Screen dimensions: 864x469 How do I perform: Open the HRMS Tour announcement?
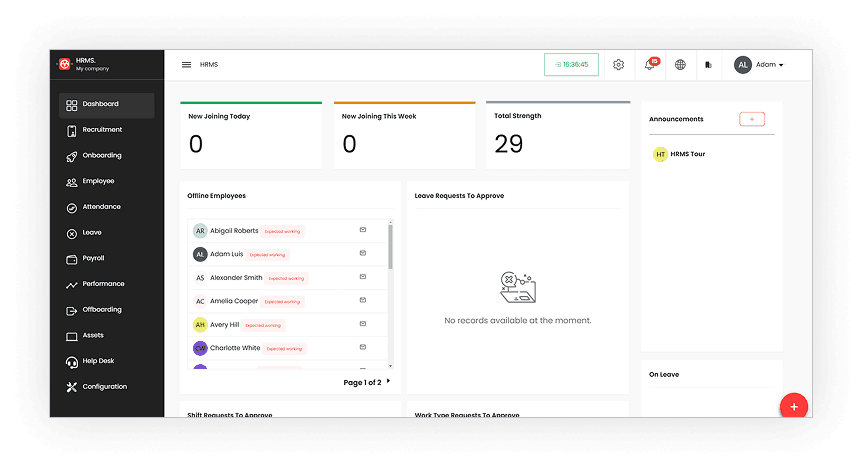[x=687, y=154]
